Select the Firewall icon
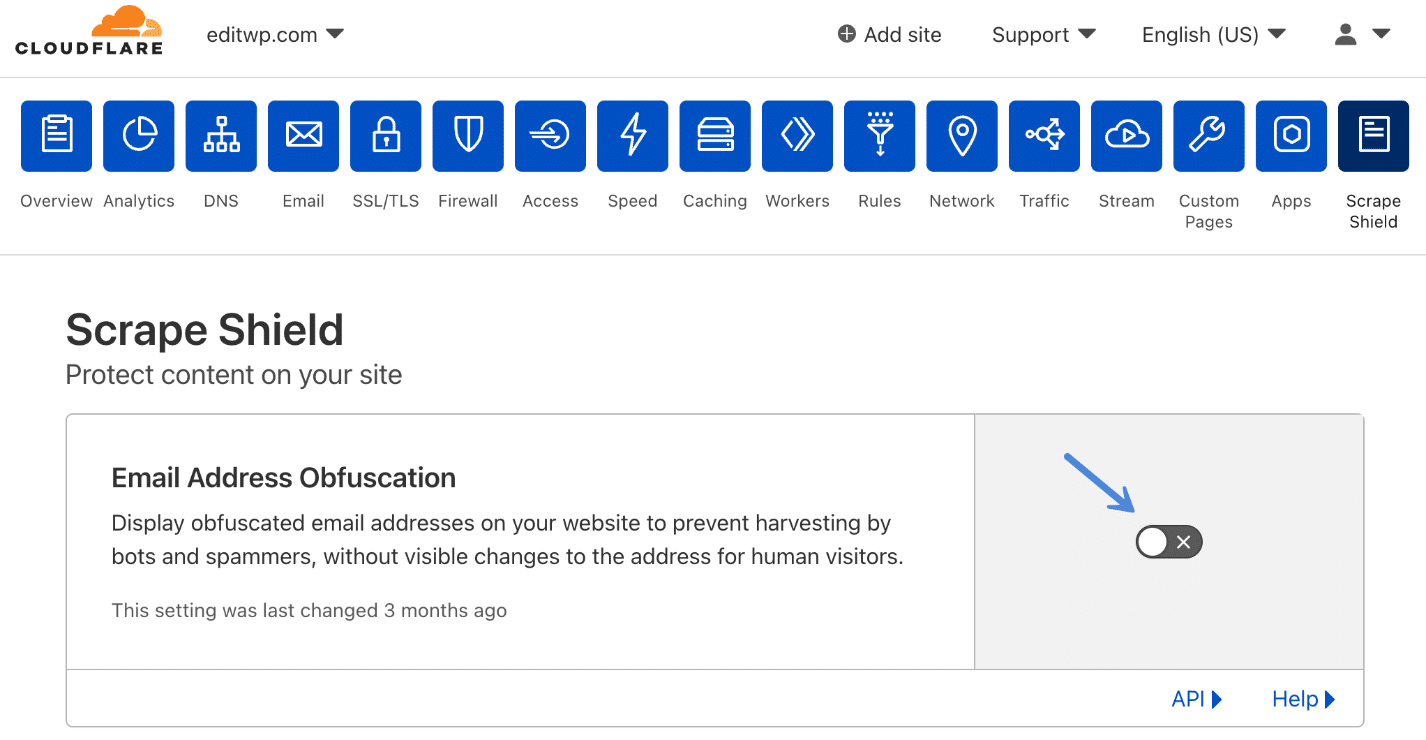 tap(468, 135)
